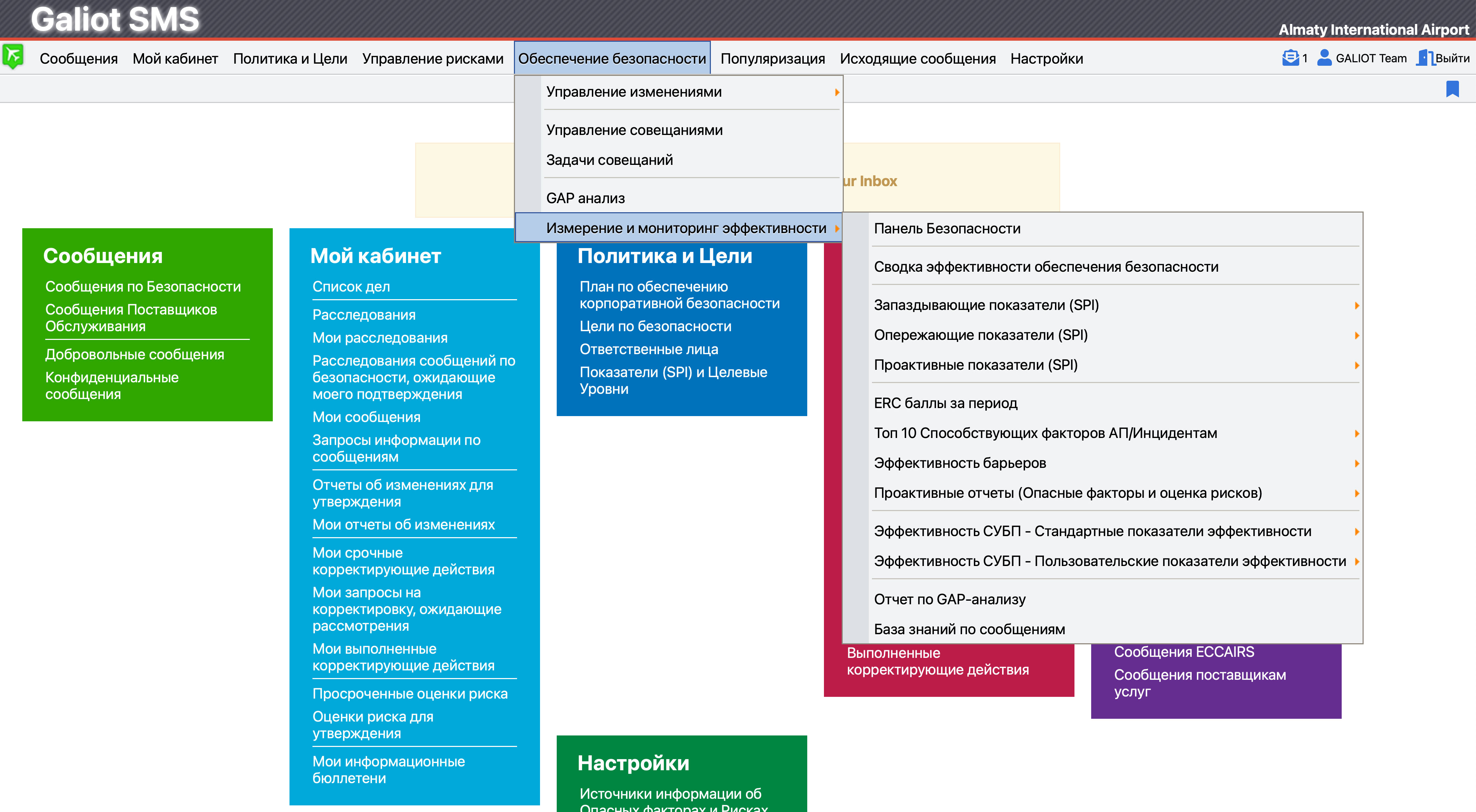Open the Настройки top menu

click(x=1046, y=58)
